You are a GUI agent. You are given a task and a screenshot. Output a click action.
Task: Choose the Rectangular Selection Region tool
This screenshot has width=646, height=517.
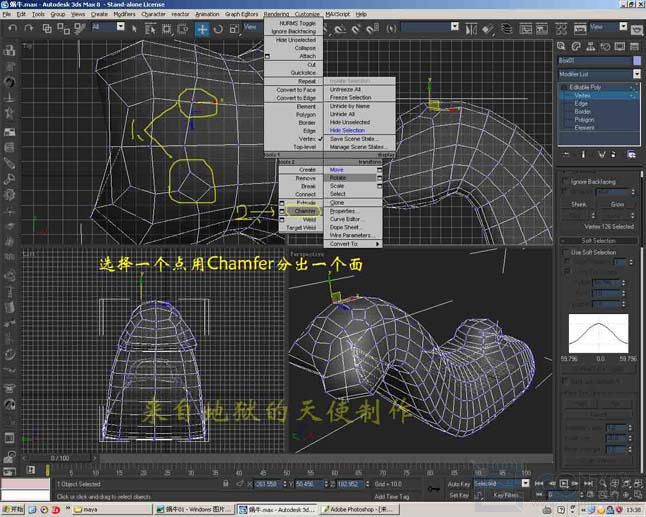pyautogui.click(x=166, y=28)
